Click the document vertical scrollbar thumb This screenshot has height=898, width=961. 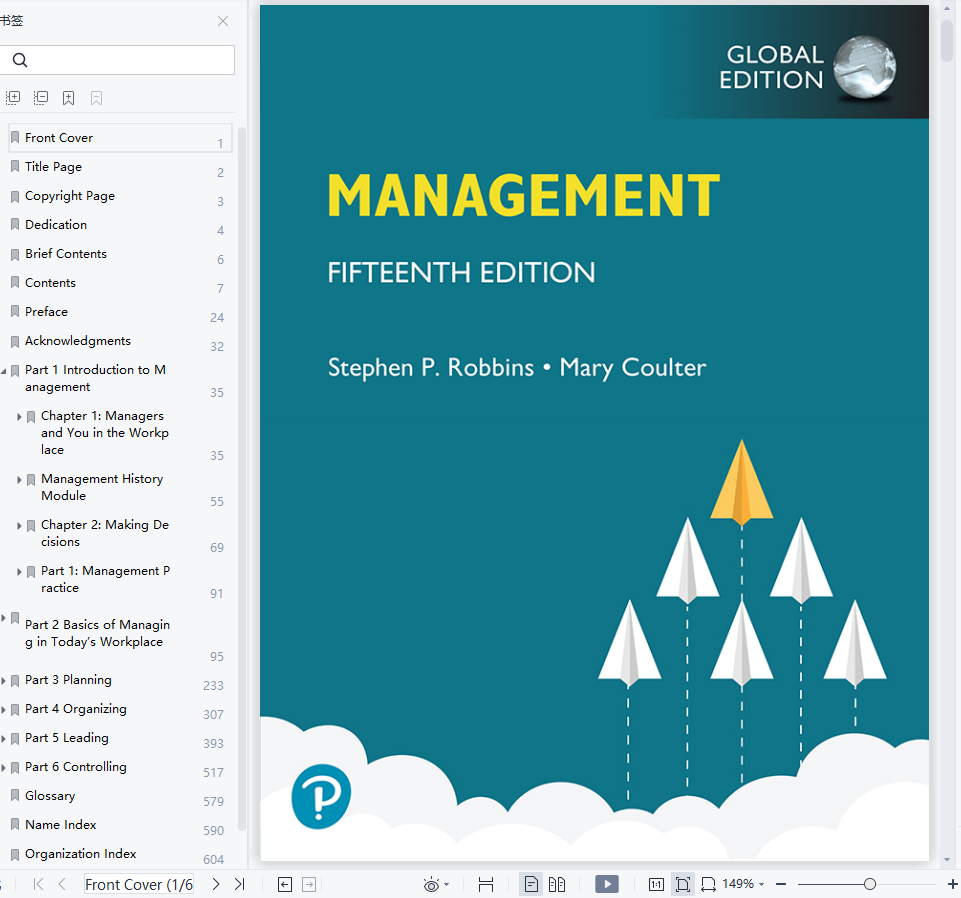(948, 39)
